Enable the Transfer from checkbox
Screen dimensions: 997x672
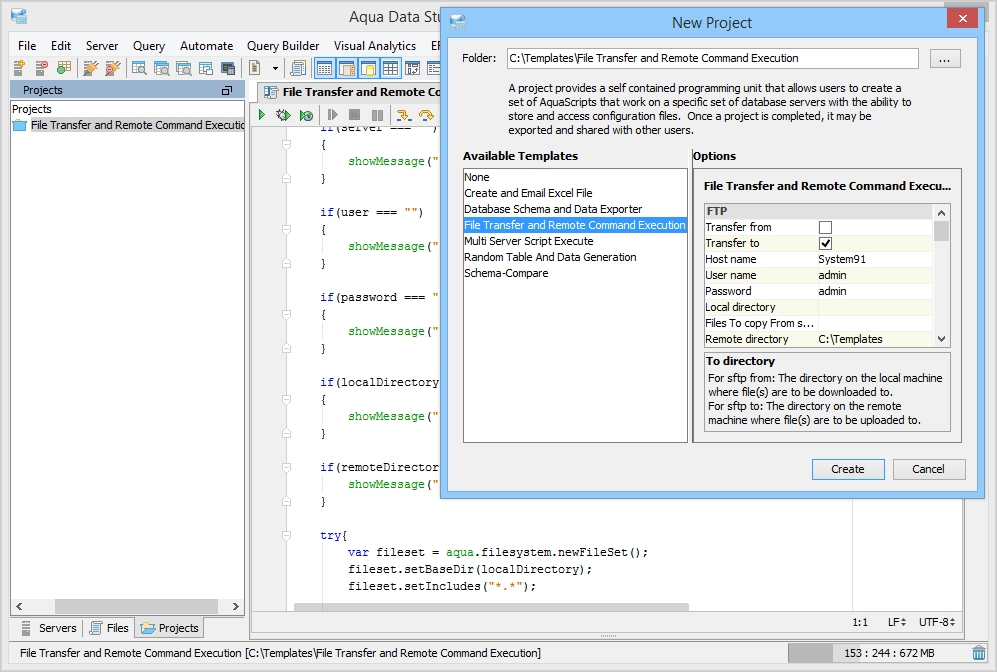825,227
